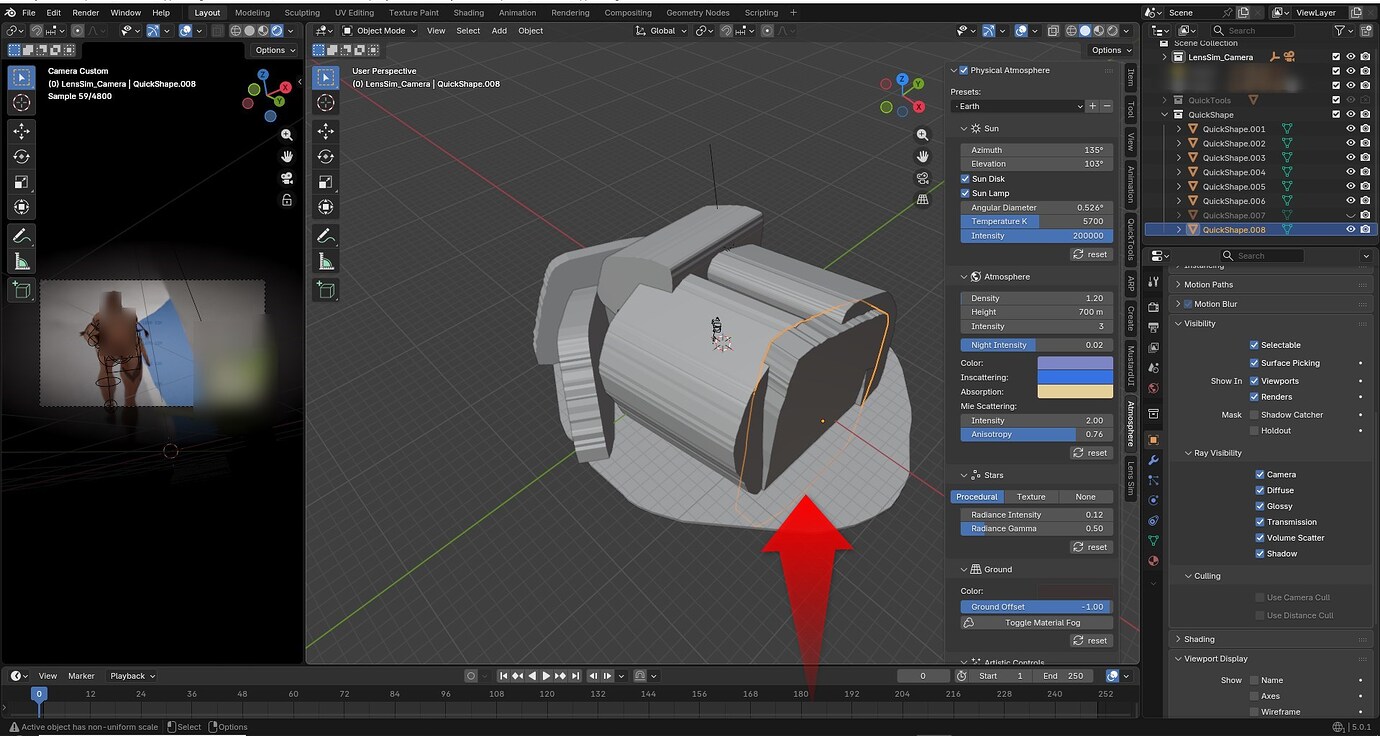1380x736 pixels.
Task: Select the Annotate tool in the left camera viewport
Action: click(21, 236)
